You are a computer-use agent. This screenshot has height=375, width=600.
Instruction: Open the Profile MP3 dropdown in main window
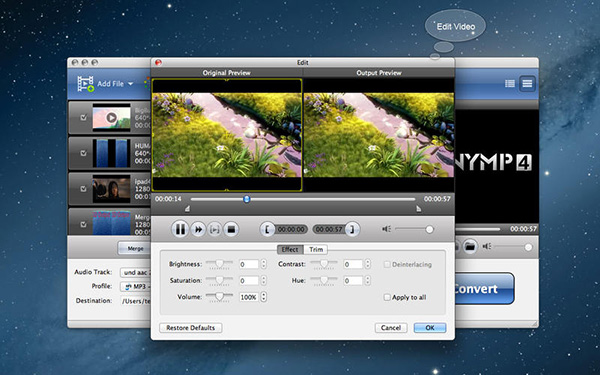(x=135, y=286)
